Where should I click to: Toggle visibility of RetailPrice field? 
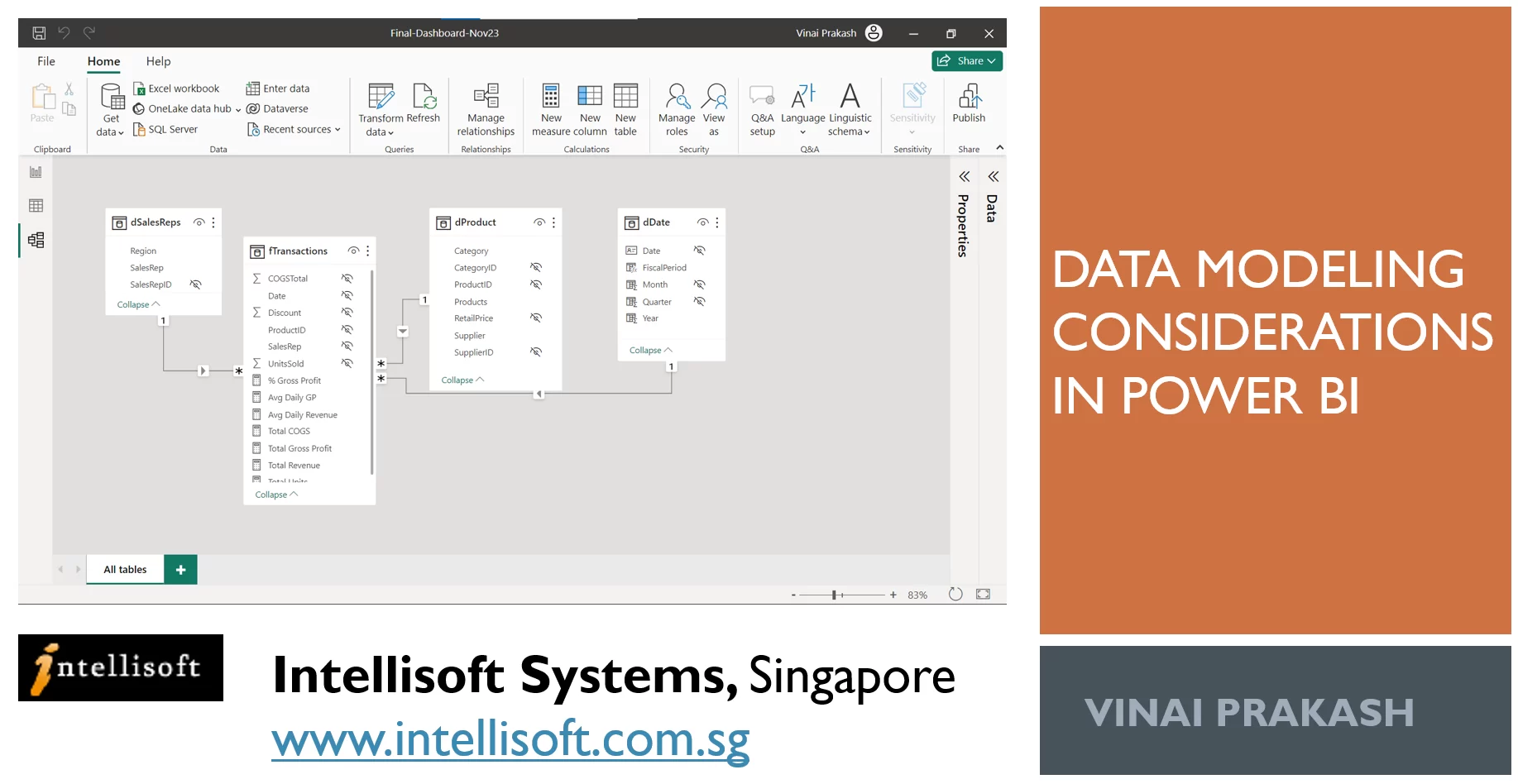[536, 318]
